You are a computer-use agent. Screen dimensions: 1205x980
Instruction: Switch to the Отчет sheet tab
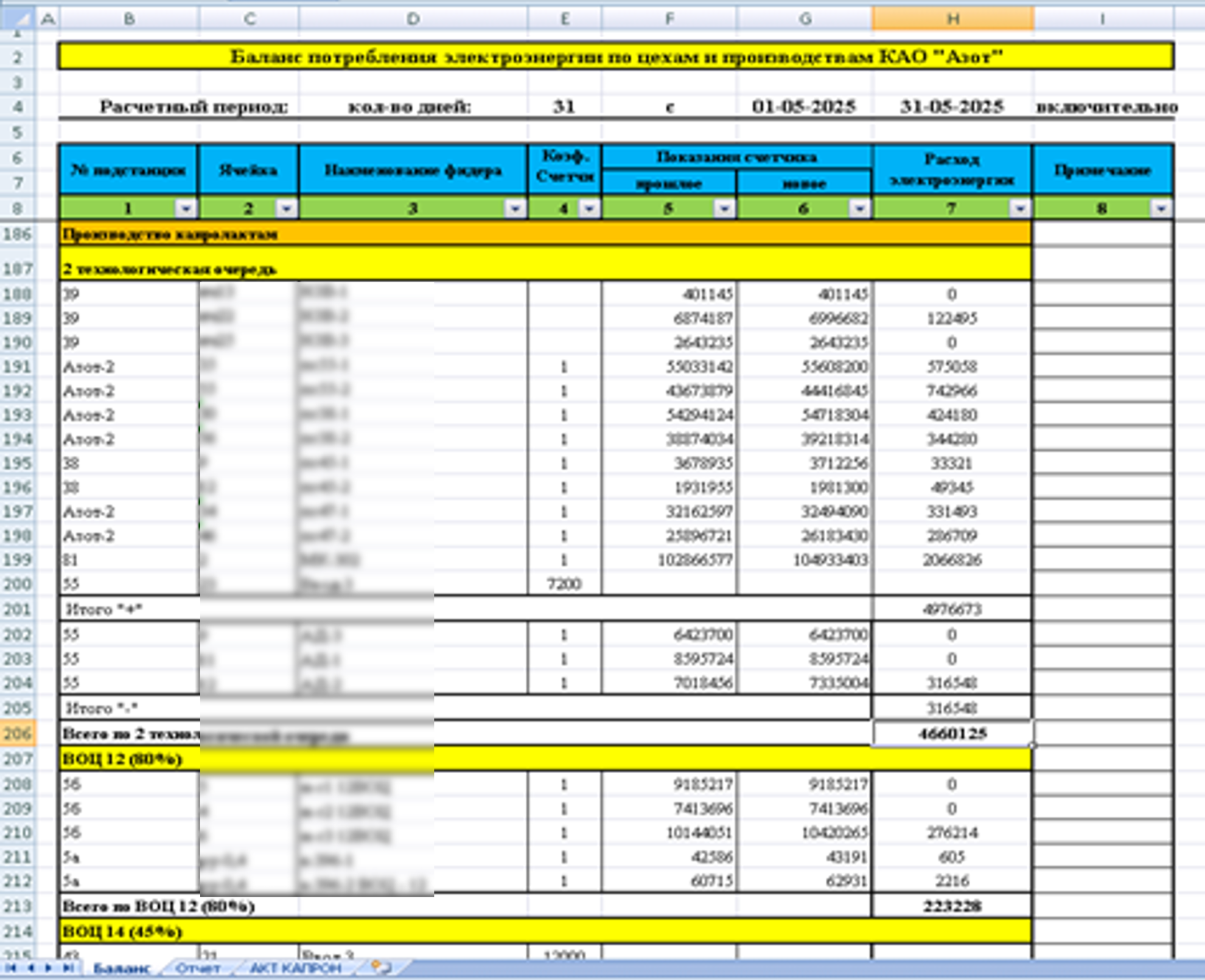click(198, 968)
